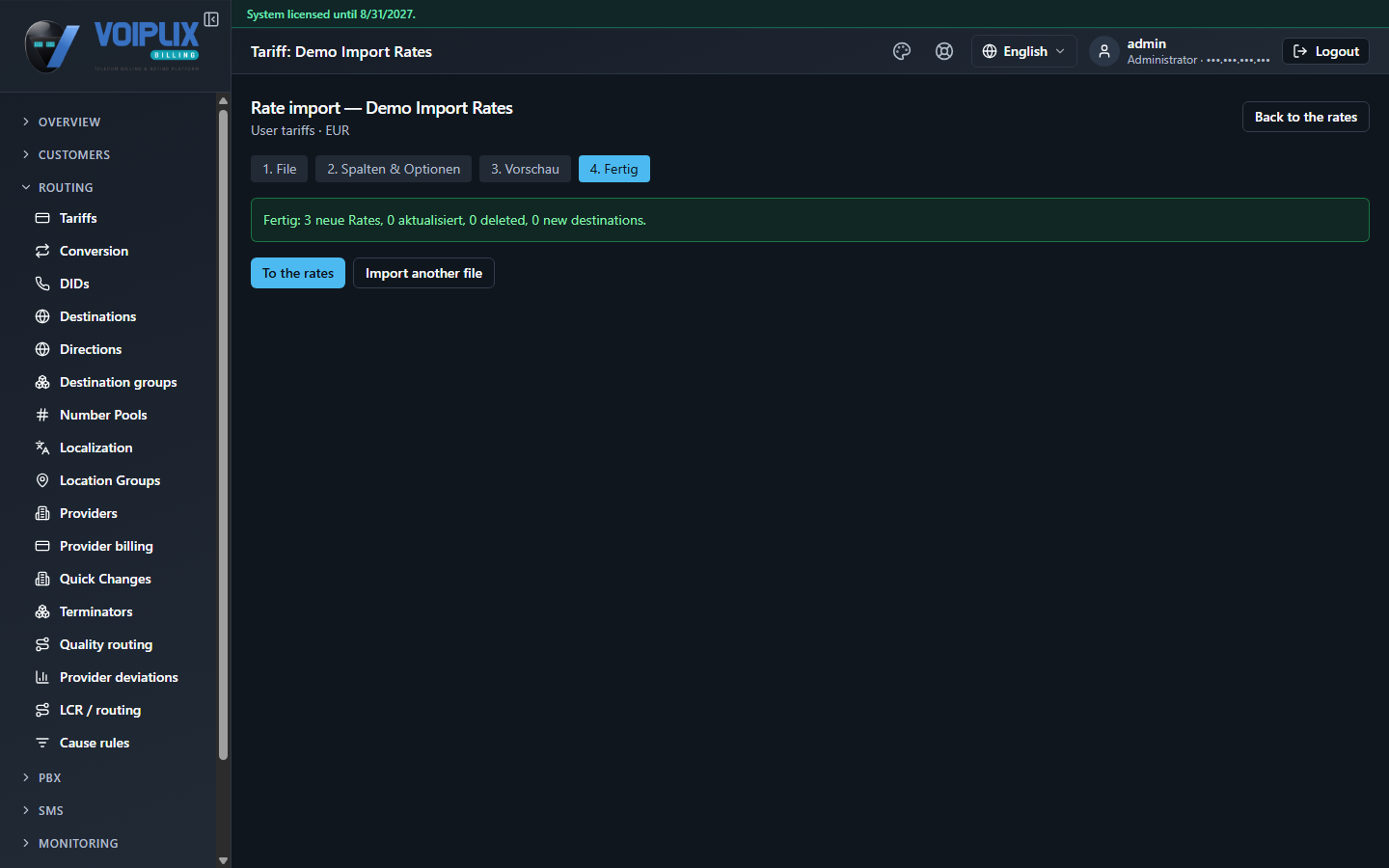
Task: Click the sidebar scrollbar up arrow
Action: pyautogui.click(x=224, y=100)
